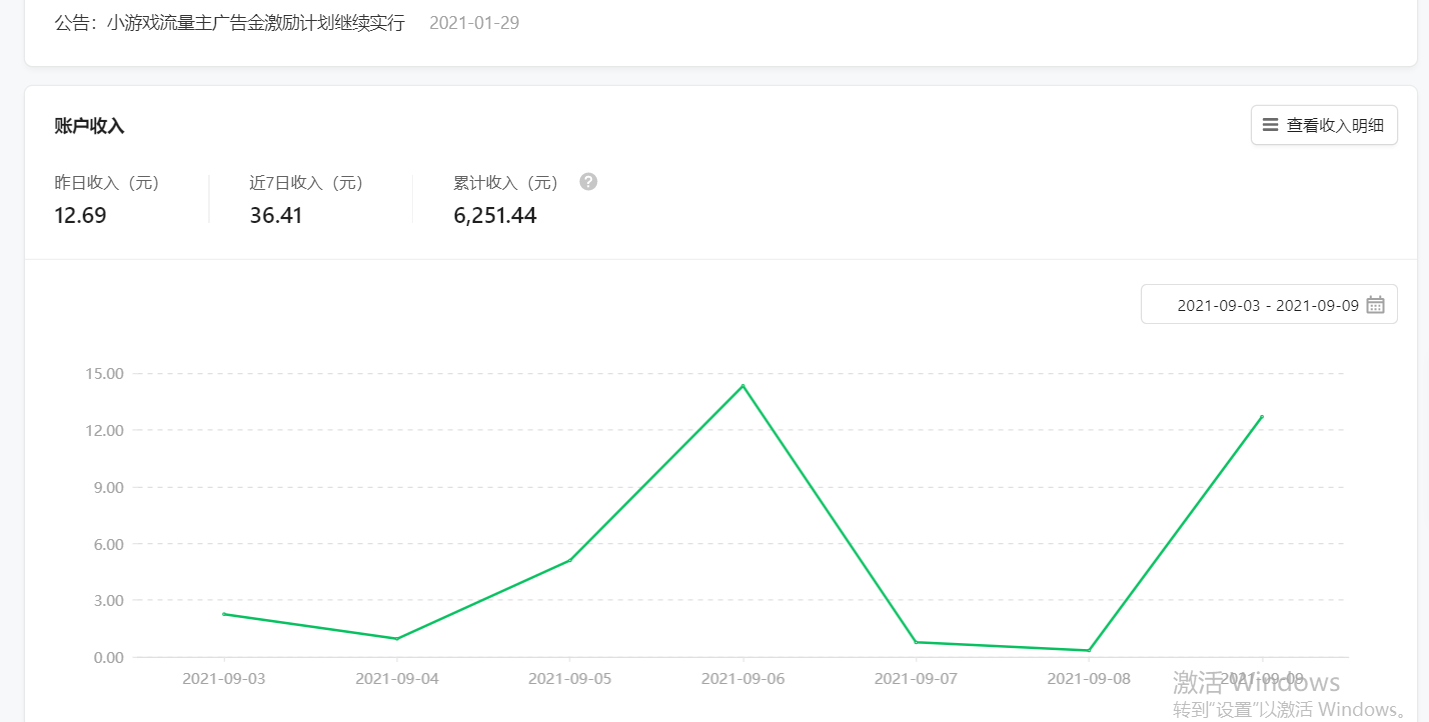Viewport: 1429px width, 722px height.
Task: Open the 小游戏流量主广告金激励计划 announcement link
Action: pos(230,23)
